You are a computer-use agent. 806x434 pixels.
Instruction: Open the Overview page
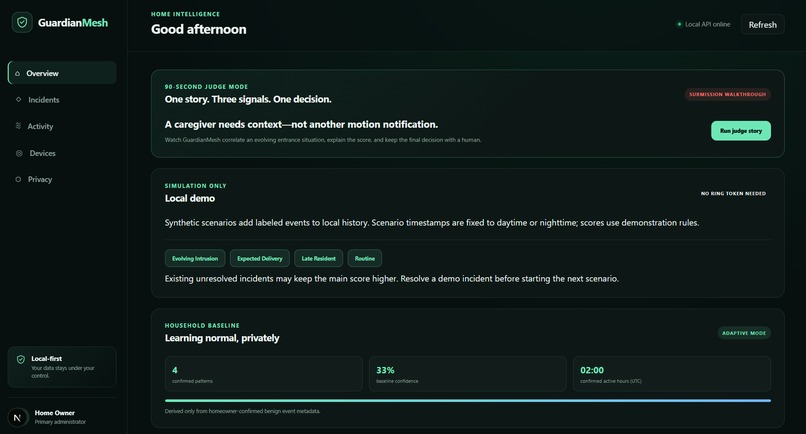point(62,73)
